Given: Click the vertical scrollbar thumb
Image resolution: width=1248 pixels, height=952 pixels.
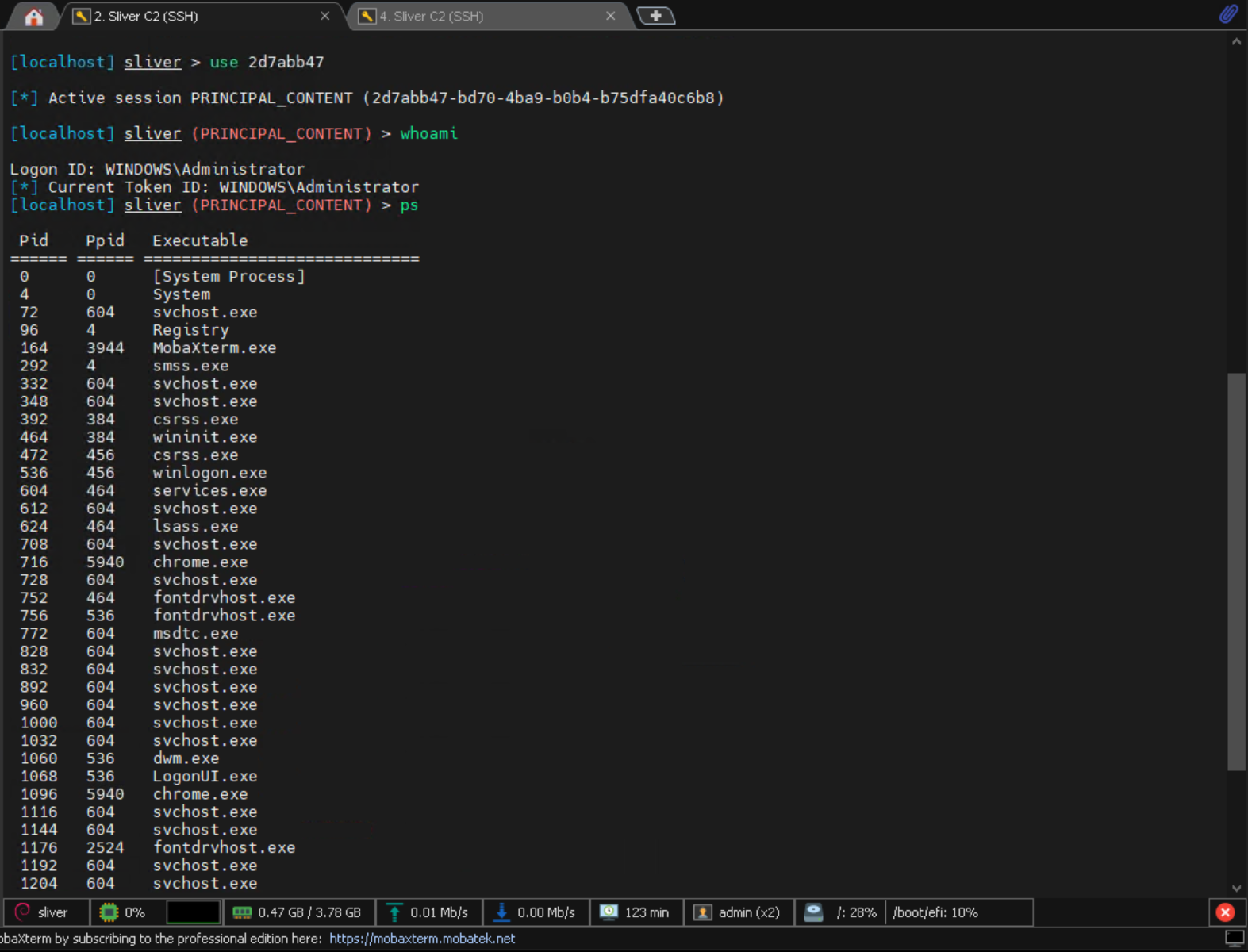Looking at the screenshot, I should (x=1236, y=571).
